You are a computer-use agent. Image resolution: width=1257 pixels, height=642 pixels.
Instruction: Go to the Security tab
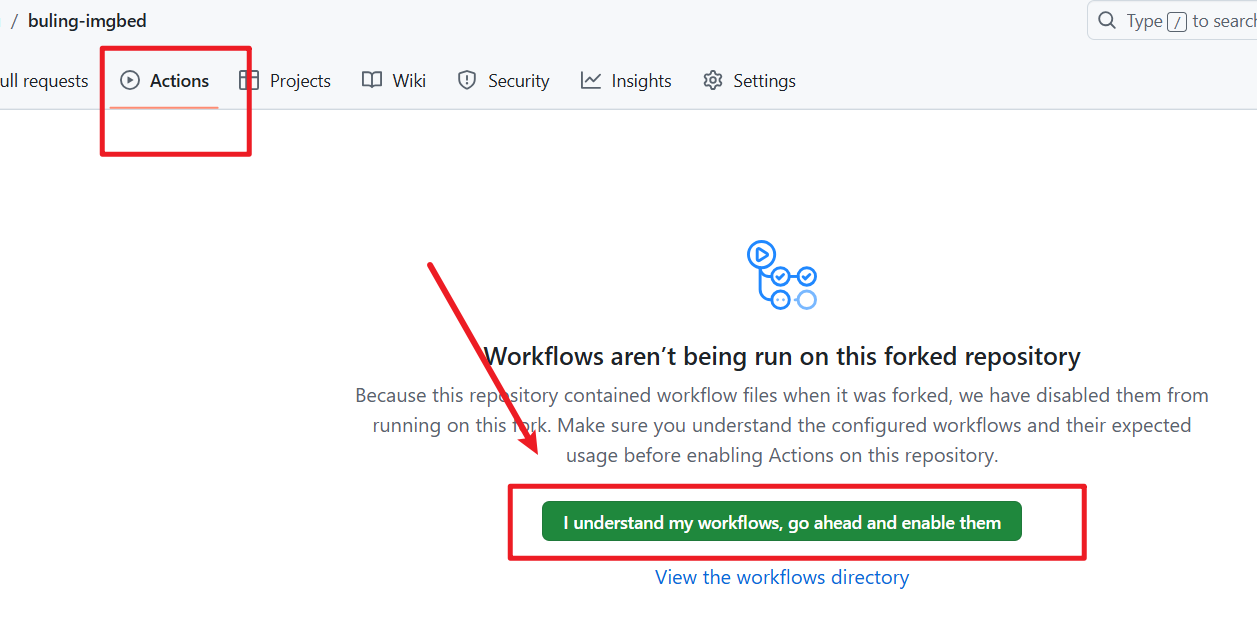click(518, 81)
